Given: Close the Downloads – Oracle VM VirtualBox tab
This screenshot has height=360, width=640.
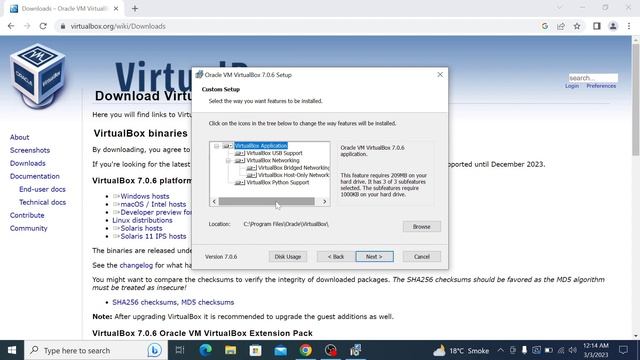Looking at the screenshot, I should [116, 9].
